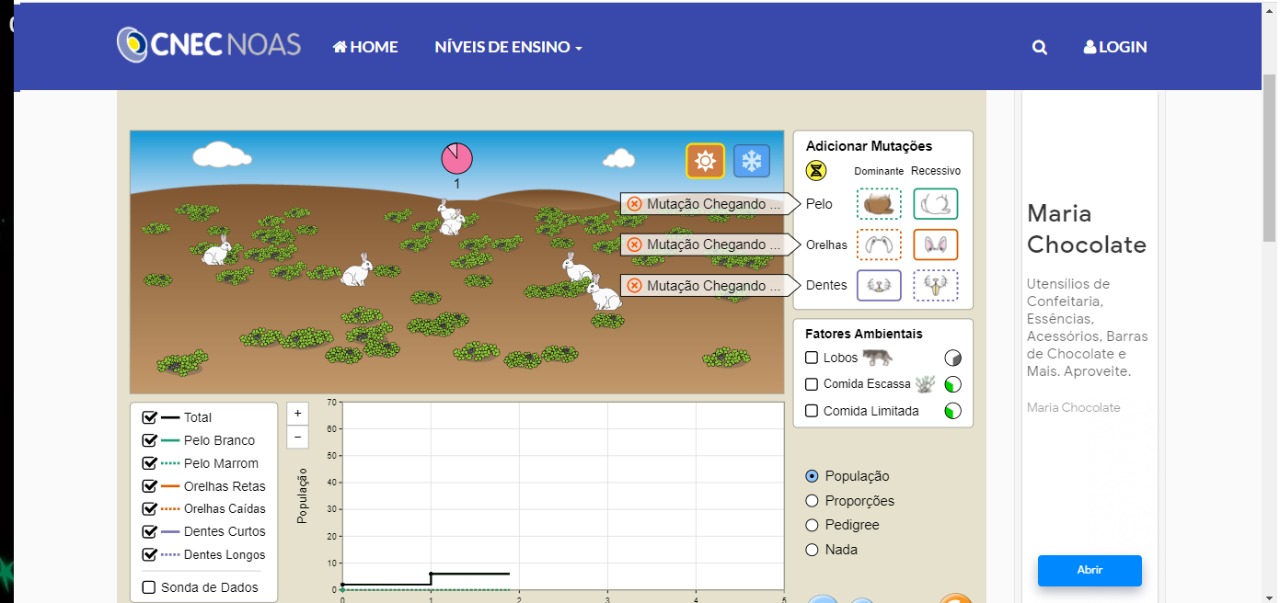Add recessive white fur mutation

(x=936, y=204)
